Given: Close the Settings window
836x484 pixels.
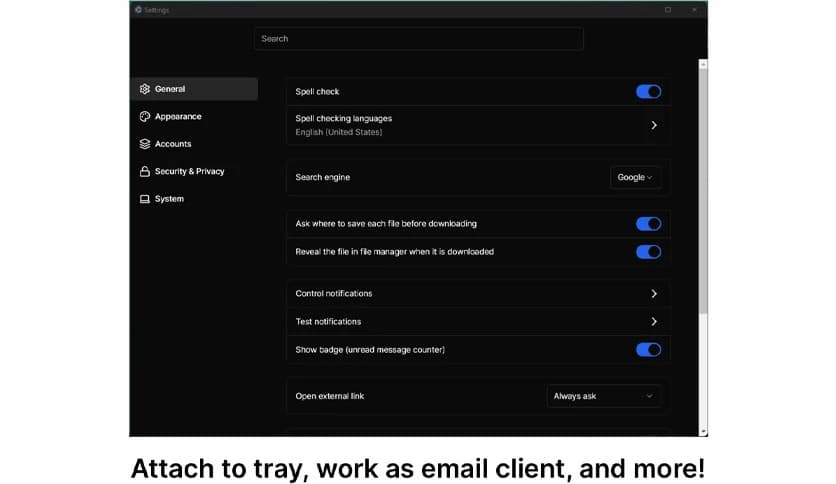Looking at the screenshot, I should pos(694,10).
